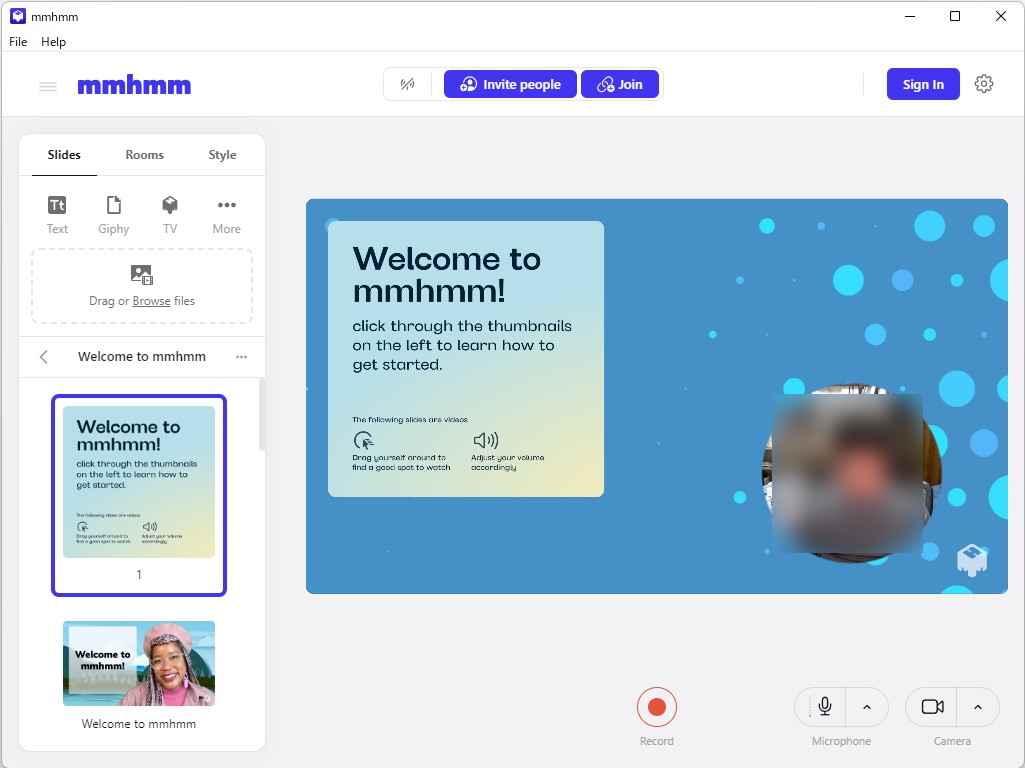The height and width of the screenshot is (768, 1025).
Task: Expand microphone options chevron
Action: 867,707
